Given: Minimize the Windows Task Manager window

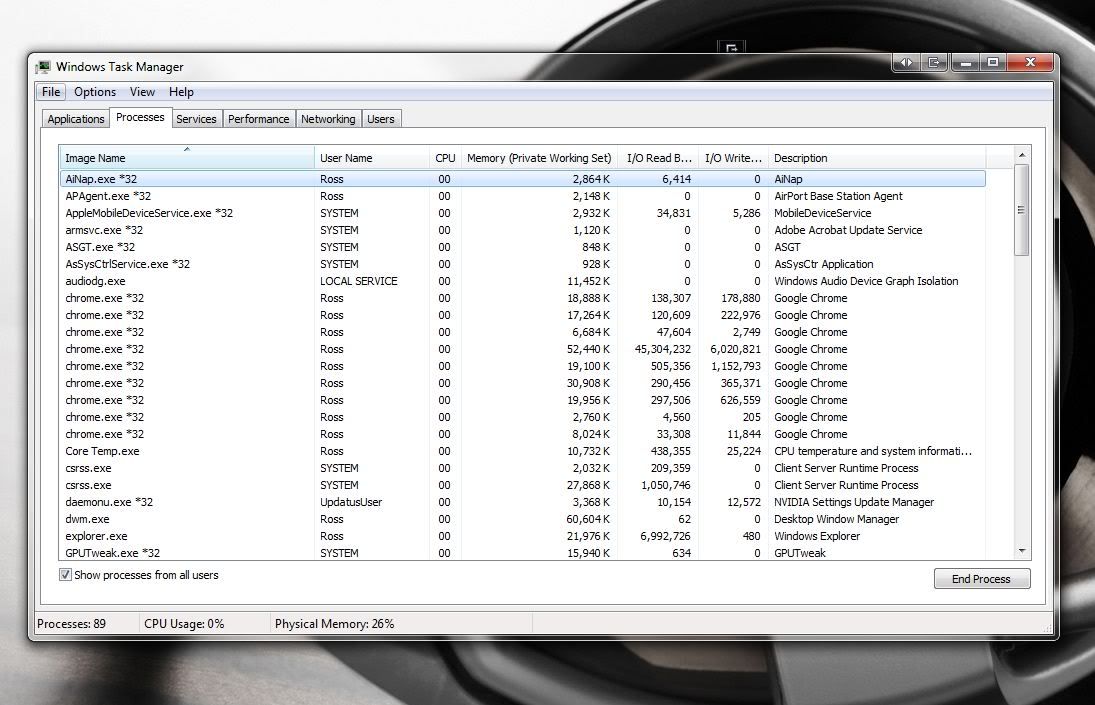Looking at the screenshot, I should click(966, 63).
